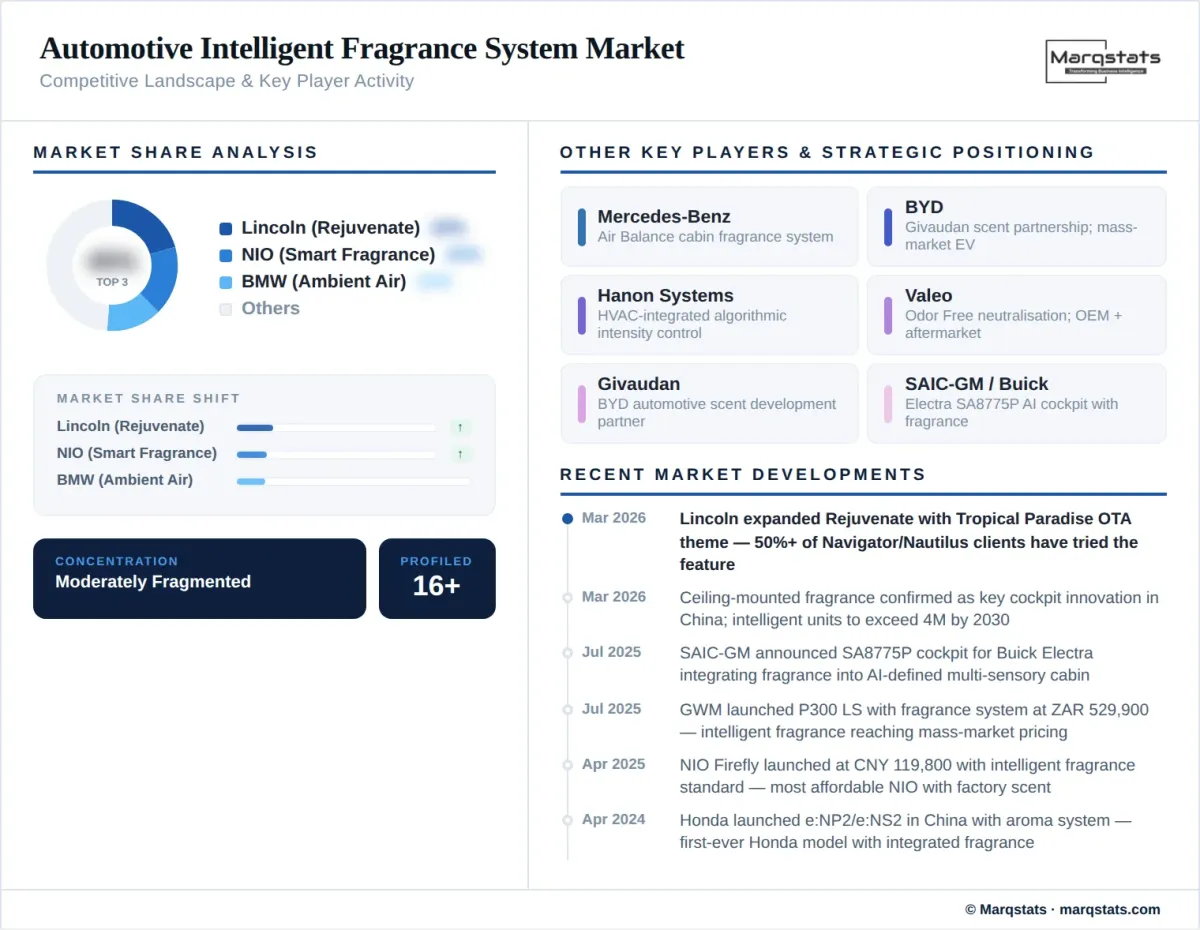The height and width of the screenshot is (930, 1200).
Task: Select the SAIC-GM SA8775P cockpit development text
Action: coord(887,664)
